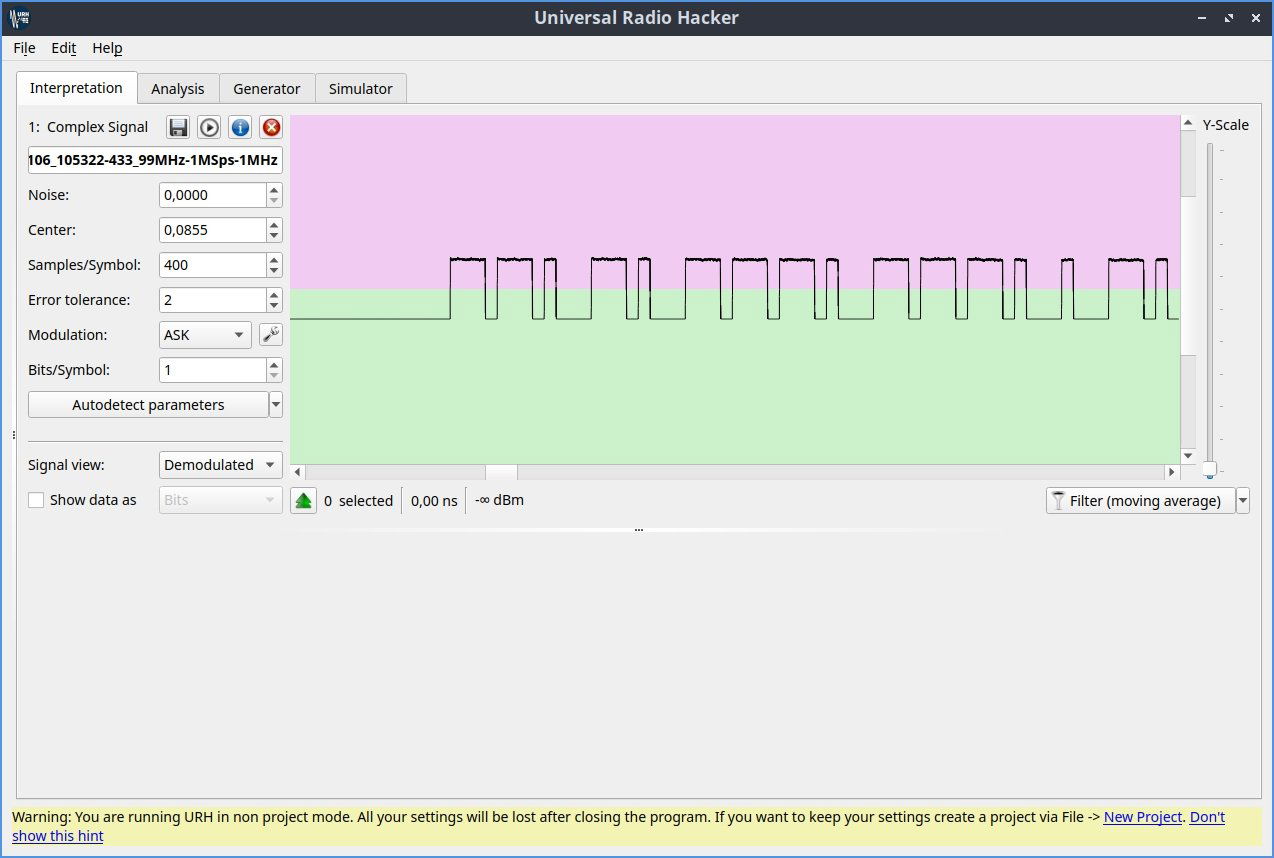Save the signal with the floppy disk icon
1274x858 pixels.
(178, 127)
